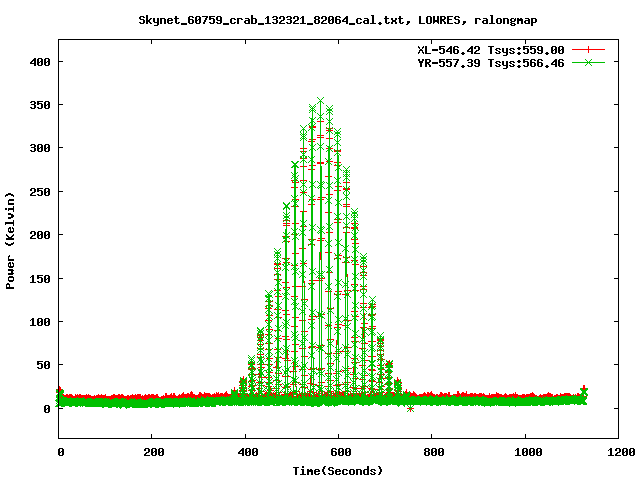Click the Time(Seconds) x-axis label
640x480 pixels.
tap(338, 471)
